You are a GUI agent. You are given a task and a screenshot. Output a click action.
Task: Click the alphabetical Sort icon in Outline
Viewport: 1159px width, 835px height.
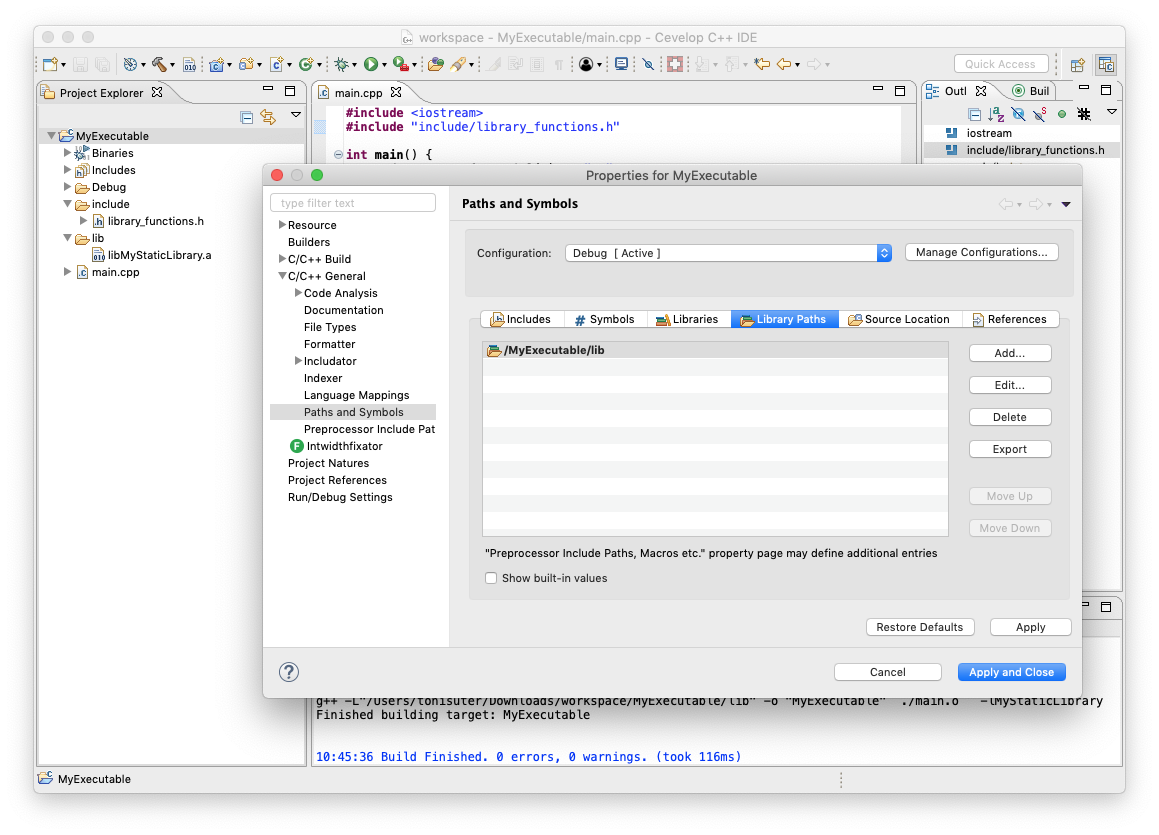(996, 114)
